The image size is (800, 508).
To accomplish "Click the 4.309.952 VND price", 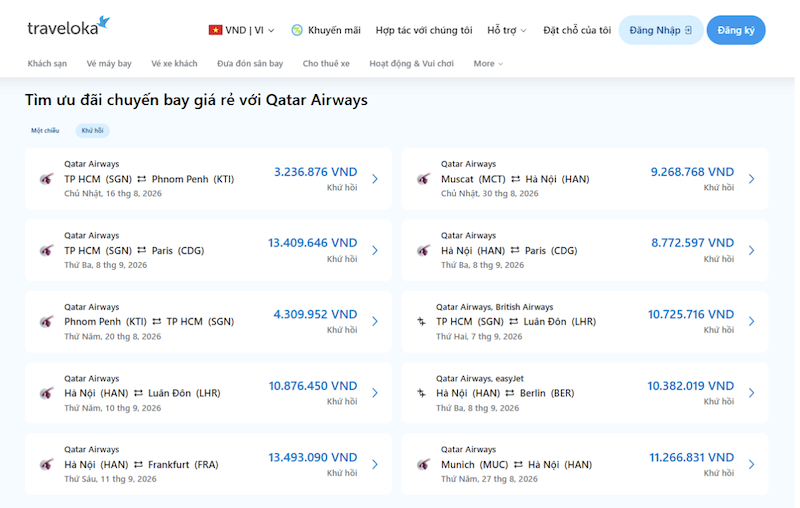I will click(315, 314).
